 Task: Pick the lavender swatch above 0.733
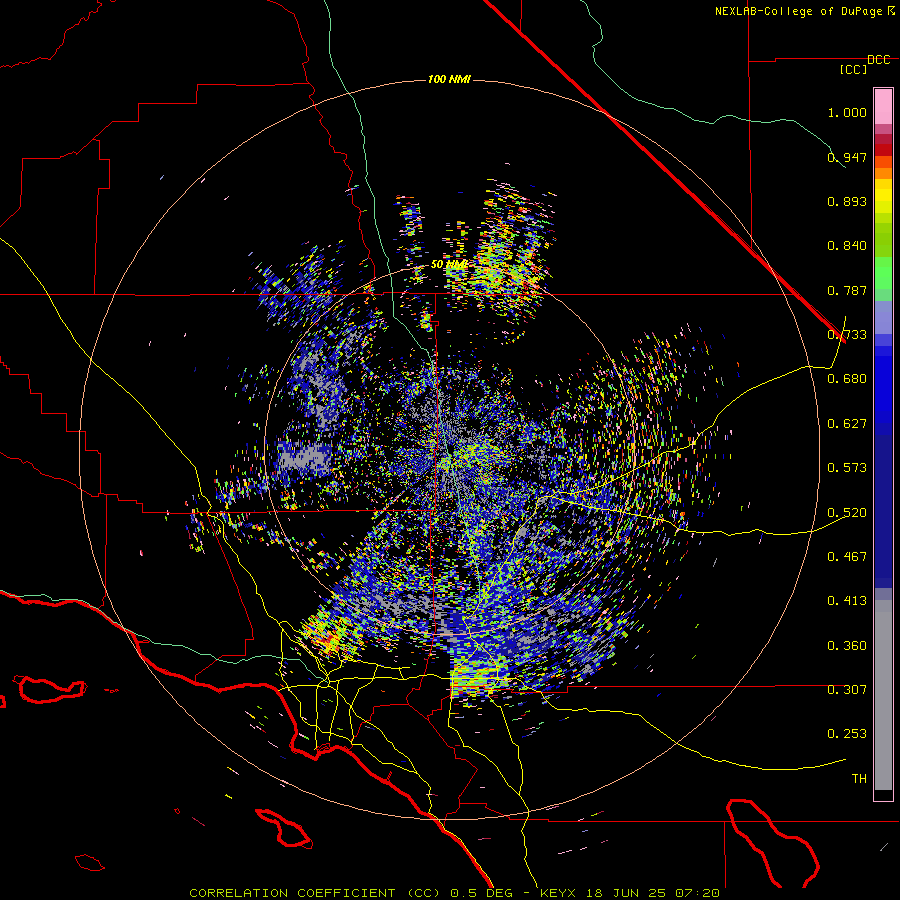pos(883,317)
